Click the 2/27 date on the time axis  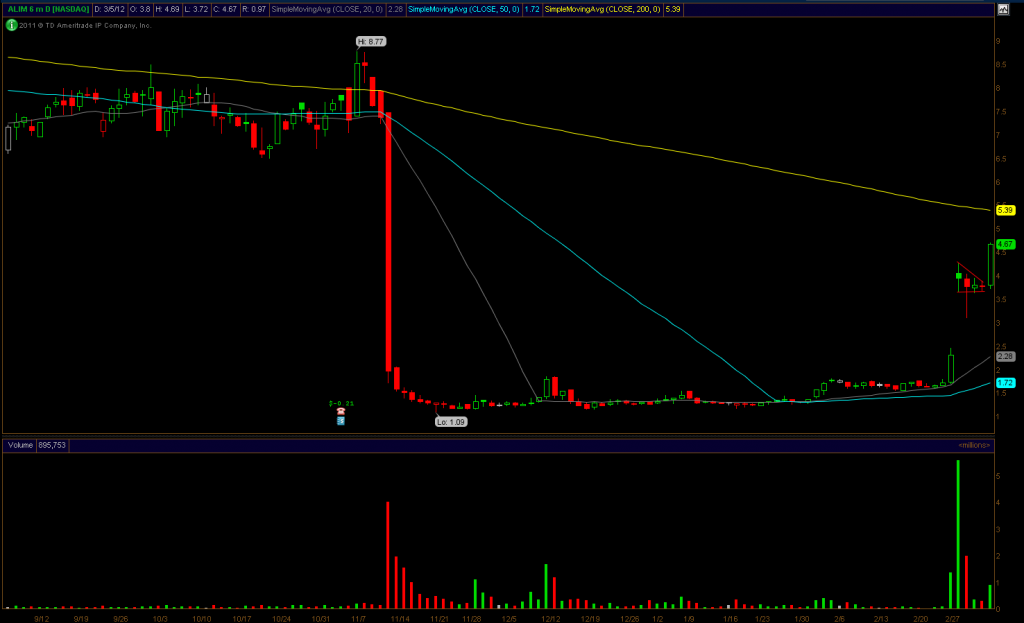click(953, 618)
